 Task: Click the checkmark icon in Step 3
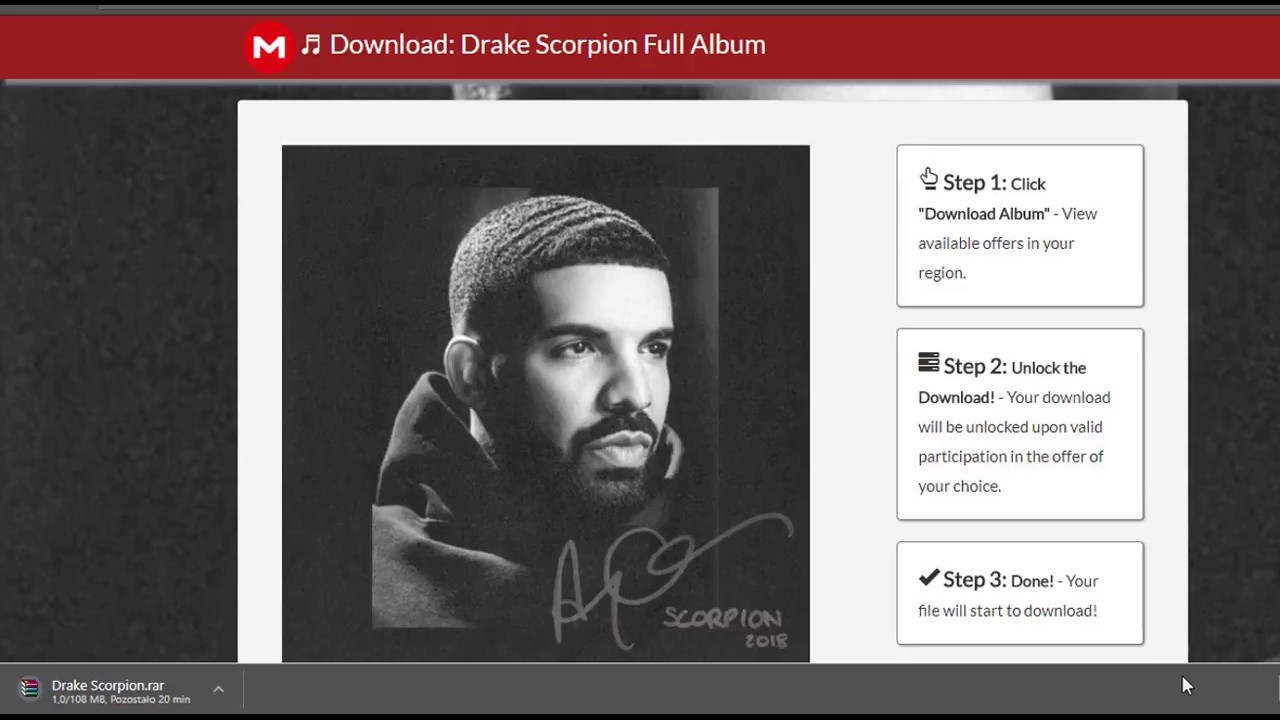[929, 577]
